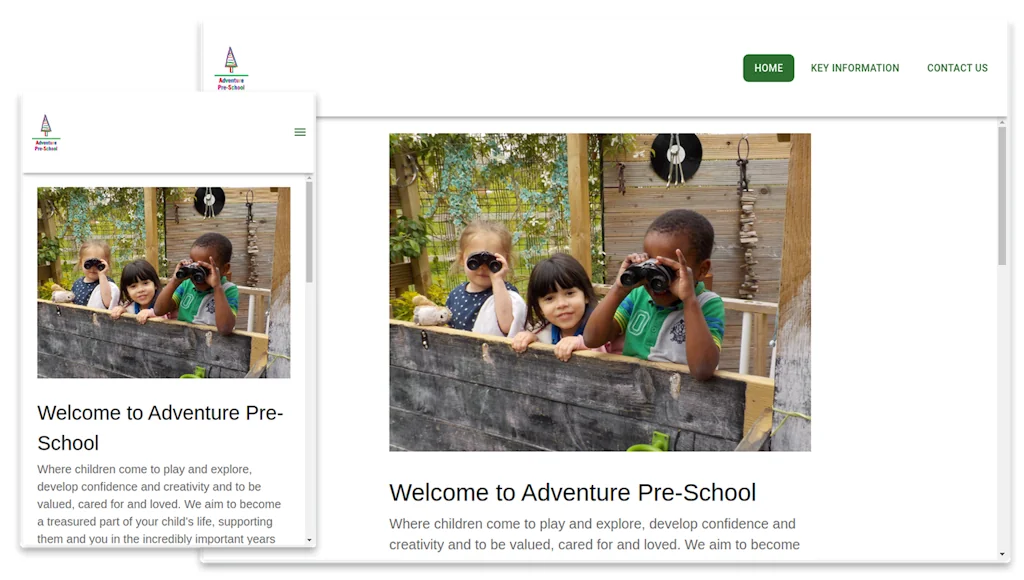Open the KEY INFORMATION page
This screenshot has height=580, width=1024.
[855, 68]
